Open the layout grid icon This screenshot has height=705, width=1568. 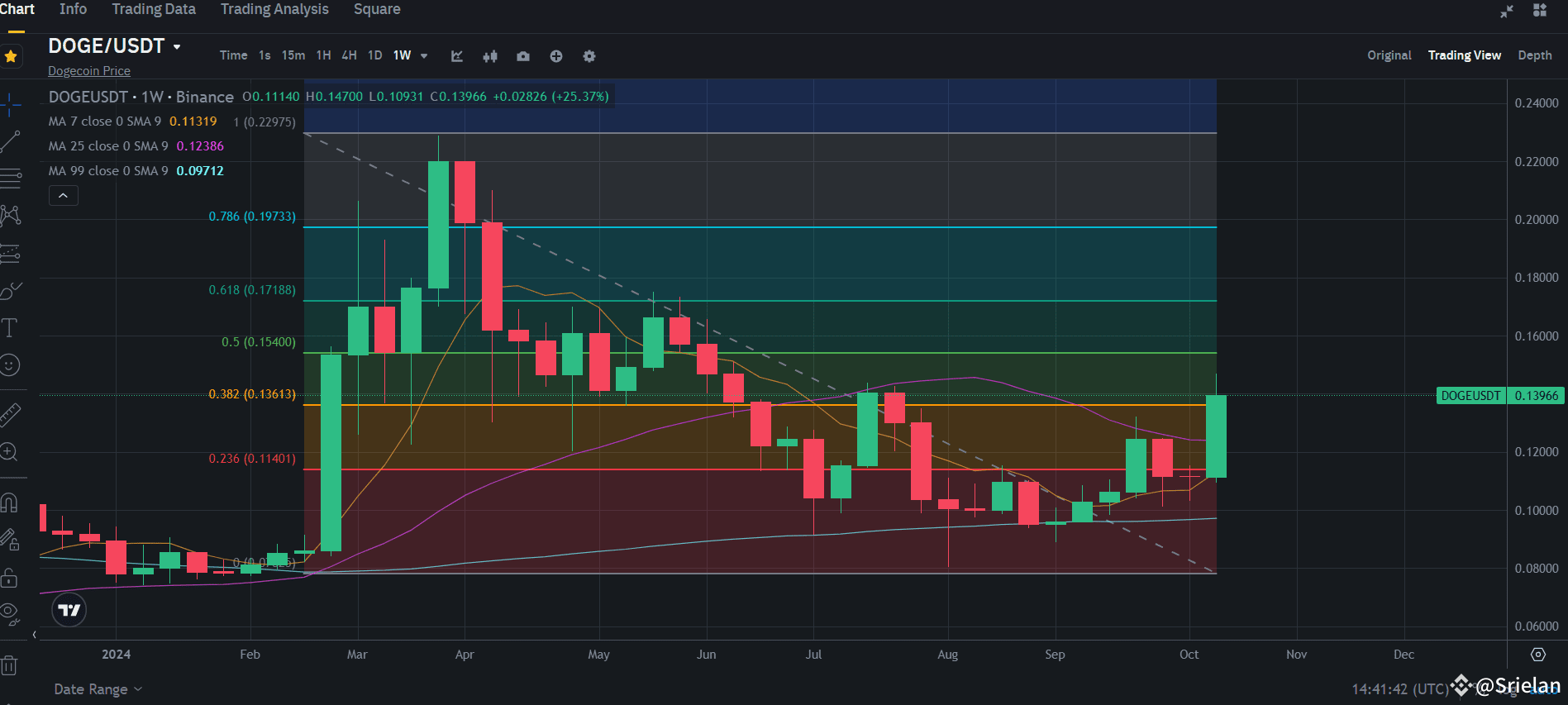[1540, 10]
